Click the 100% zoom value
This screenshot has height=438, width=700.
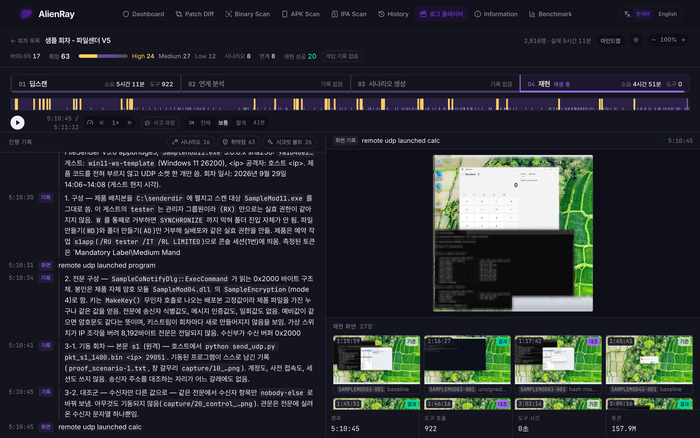click(668, 40)
